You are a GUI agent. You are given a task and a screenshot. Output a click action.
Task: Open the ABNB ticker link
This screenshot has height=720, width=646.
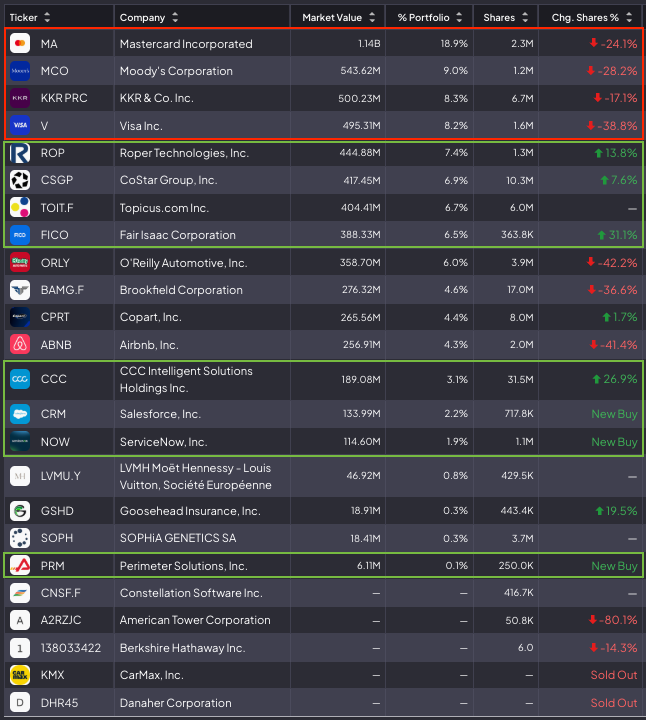pos(56,345)
